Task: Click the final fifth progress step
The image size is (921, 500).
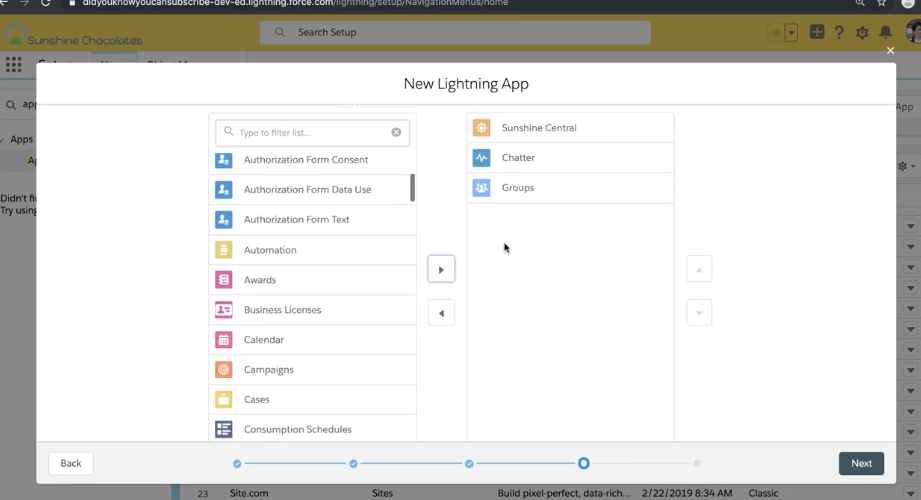Action: (x=697, y=464)
